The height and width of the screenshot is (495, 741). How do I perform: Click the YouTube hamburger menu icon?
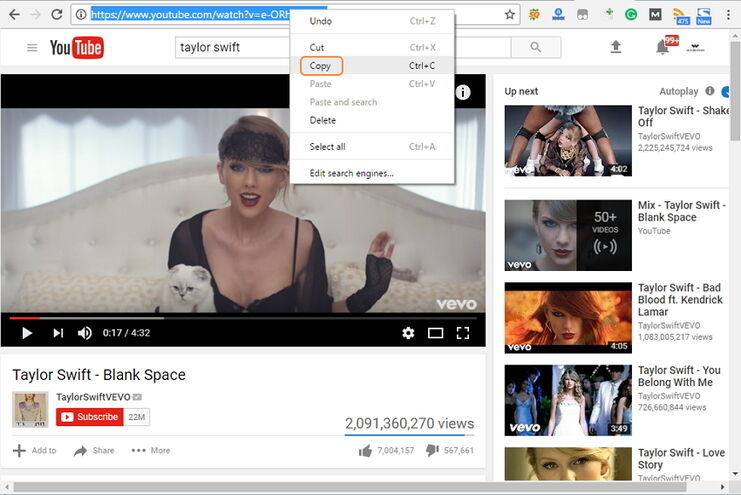pos(32,48)
